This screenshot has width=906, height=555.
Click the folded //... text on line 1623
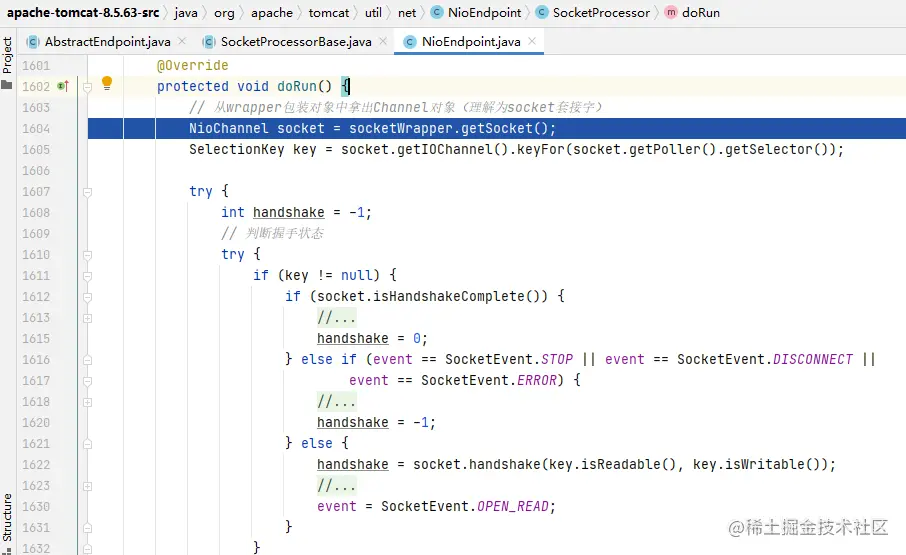coord(336,486)
